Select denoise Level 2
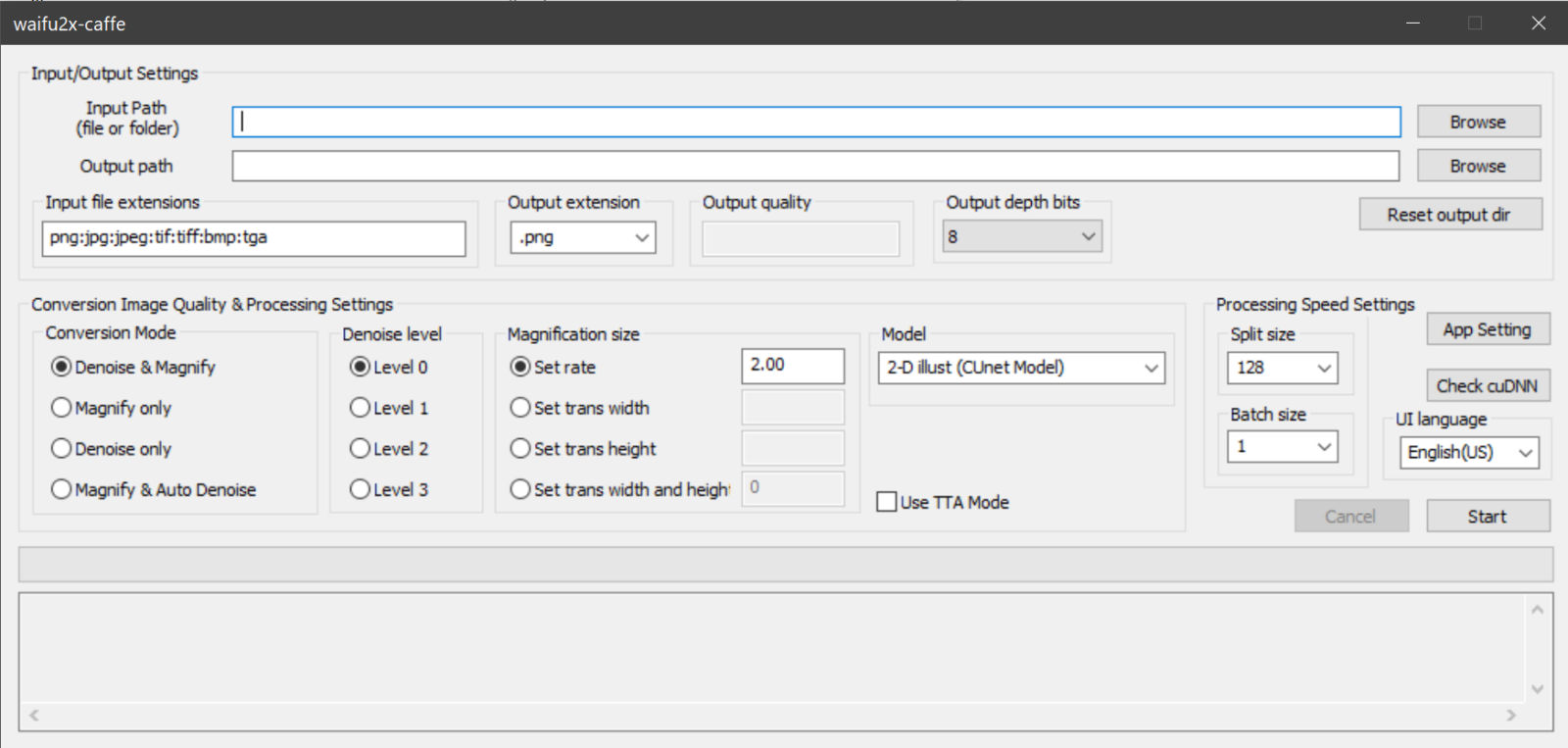Screen dimensions: 1568x748 click(x=389, y=449)
